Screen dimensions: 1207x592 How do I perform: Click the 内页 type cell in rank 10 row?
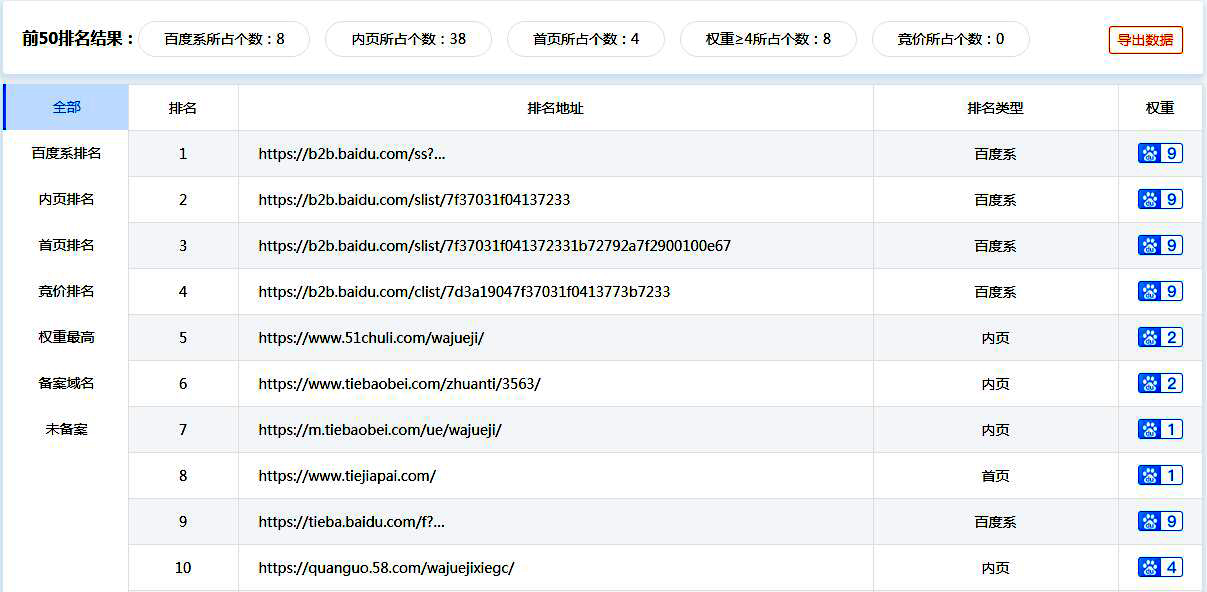pyautogui.click(x=995, y=568)
